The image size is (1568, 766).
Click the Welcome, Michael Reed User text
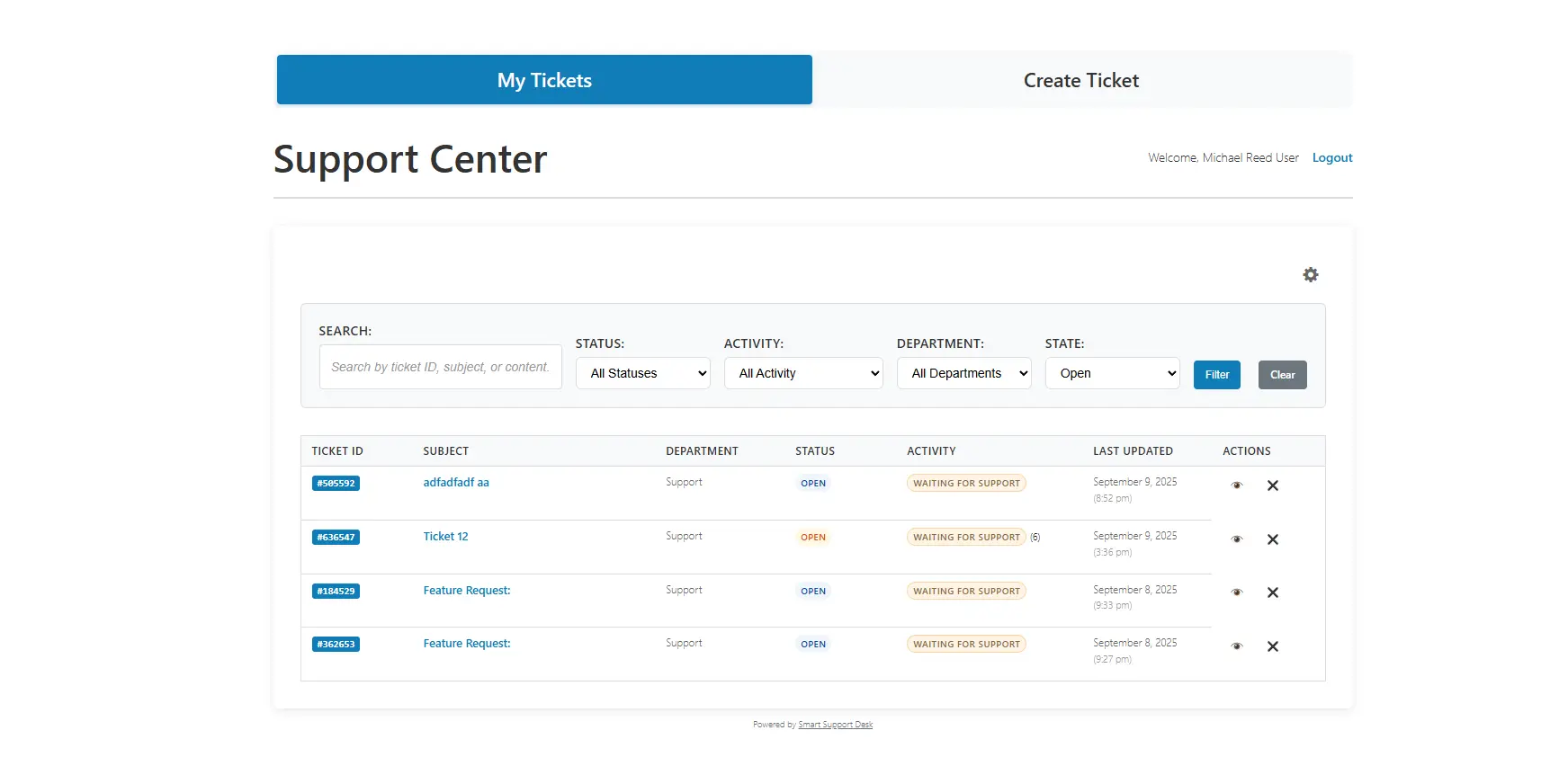[1223, 158]
